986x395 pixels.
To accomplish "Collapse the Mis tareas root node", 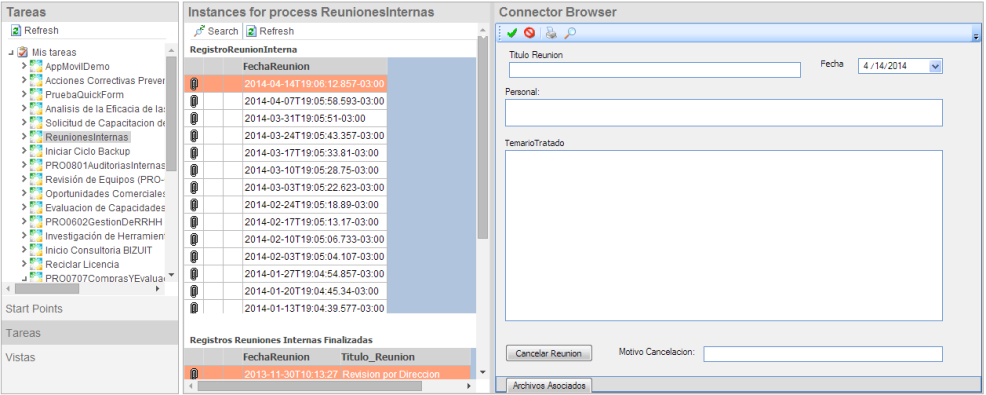I will pos(11,52).
